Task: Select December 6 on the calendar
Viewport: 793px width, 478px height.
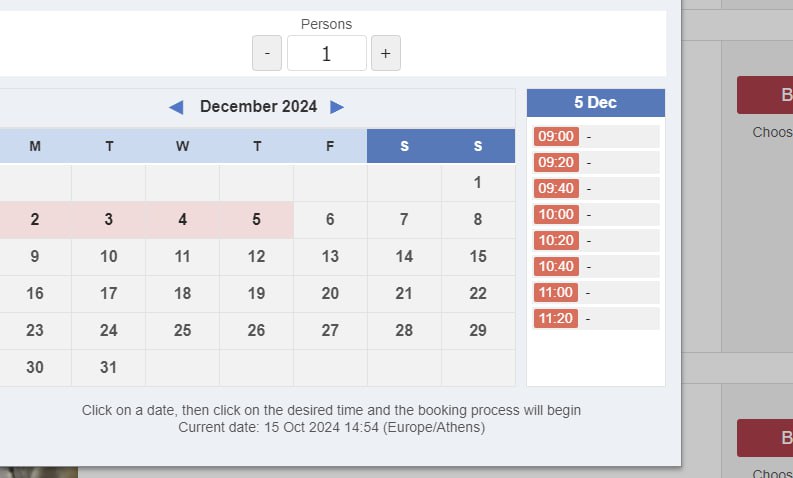Action: (x=330, y=220)
